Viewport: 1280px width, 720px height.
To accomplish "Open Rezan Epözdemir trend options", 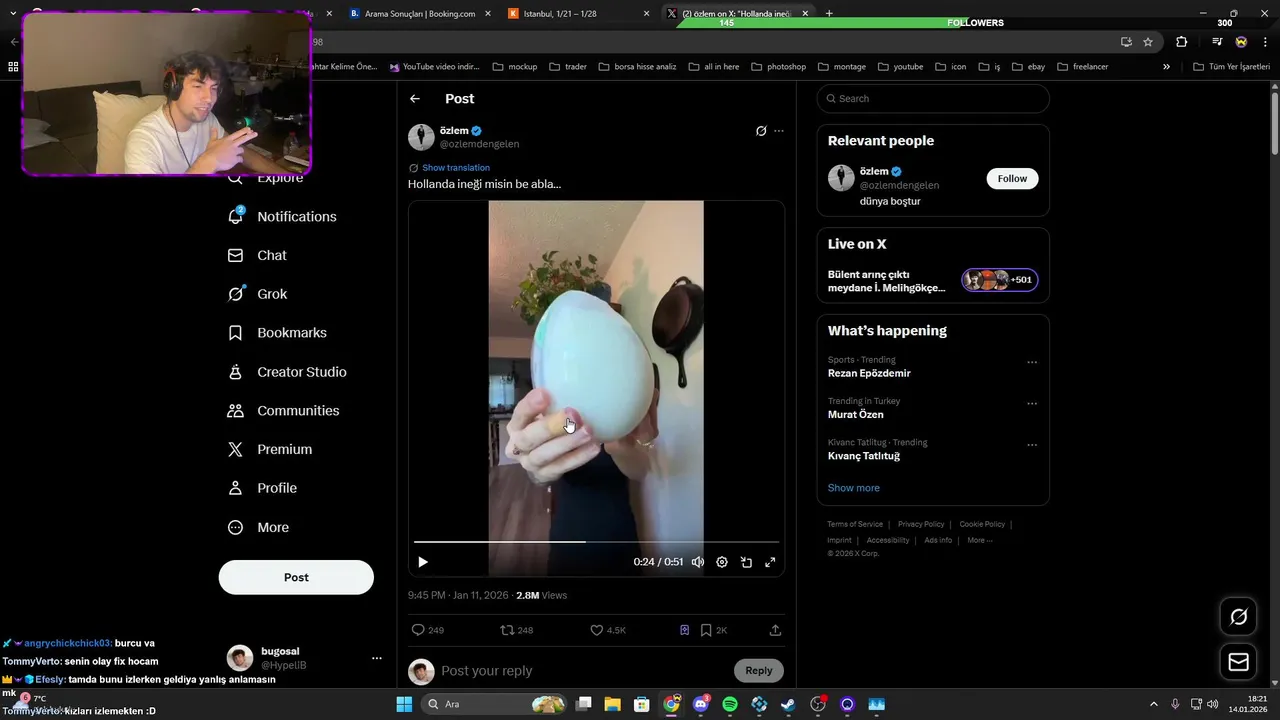I will coord(1032,363).
